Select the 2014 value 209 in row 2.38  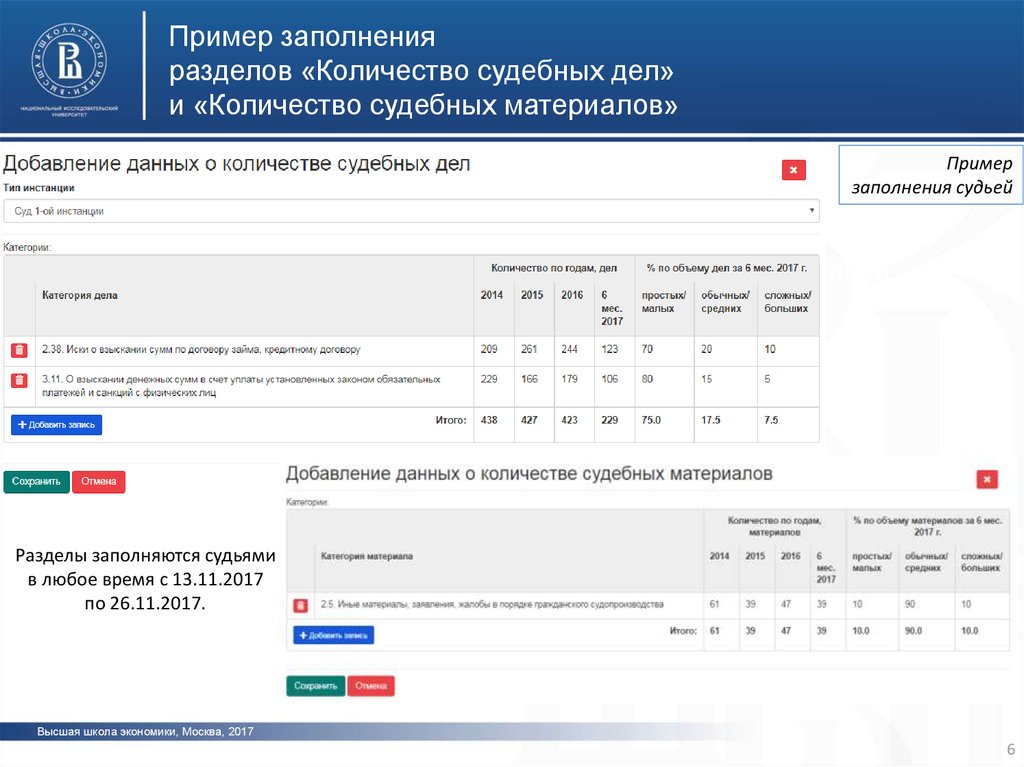(x=489, y=350)
